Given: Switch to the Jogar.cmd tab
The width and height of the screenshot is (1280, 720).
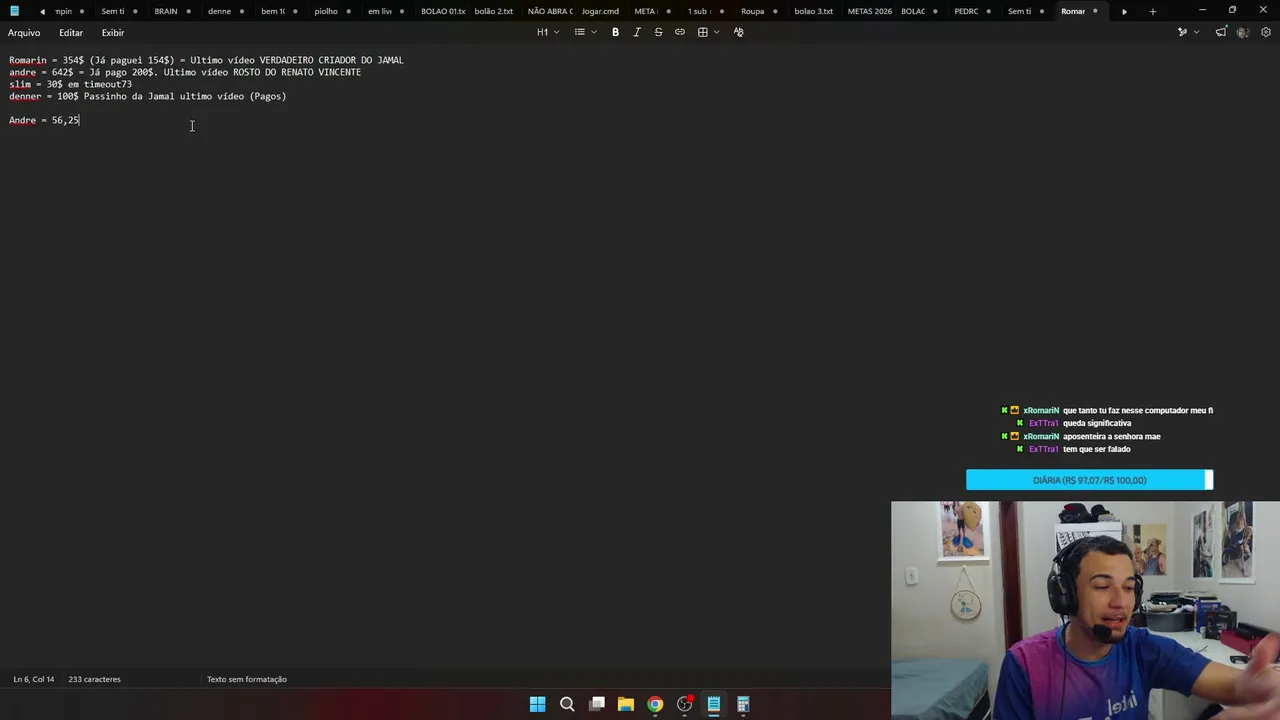Looking at the screenshot, I should coord(600,11).
